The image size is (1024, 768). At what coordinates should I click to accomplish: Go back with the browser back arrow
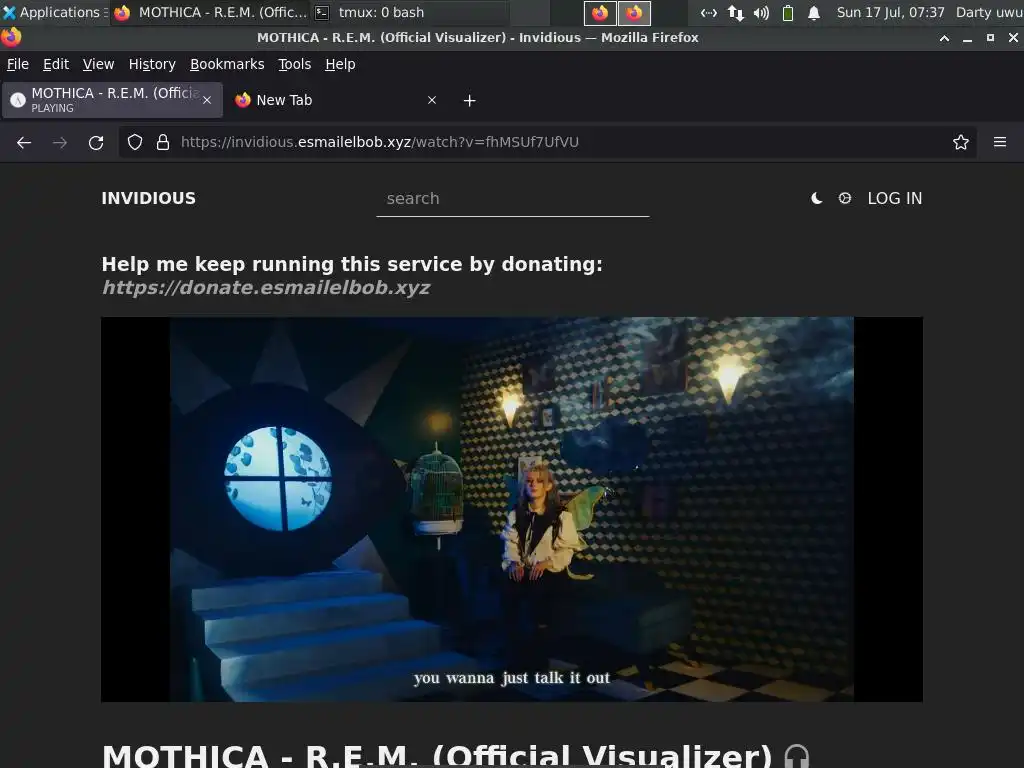(x=24, y=142)
